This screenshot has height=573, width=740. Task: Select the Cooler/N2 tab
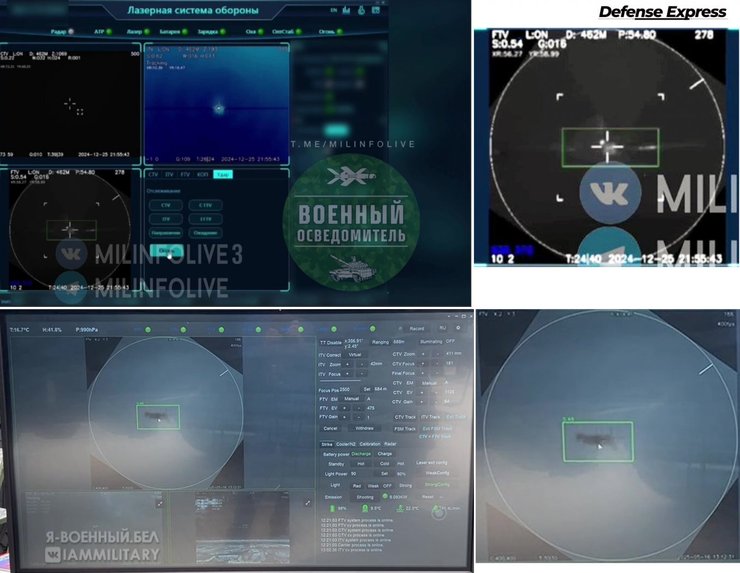point(346,443)
